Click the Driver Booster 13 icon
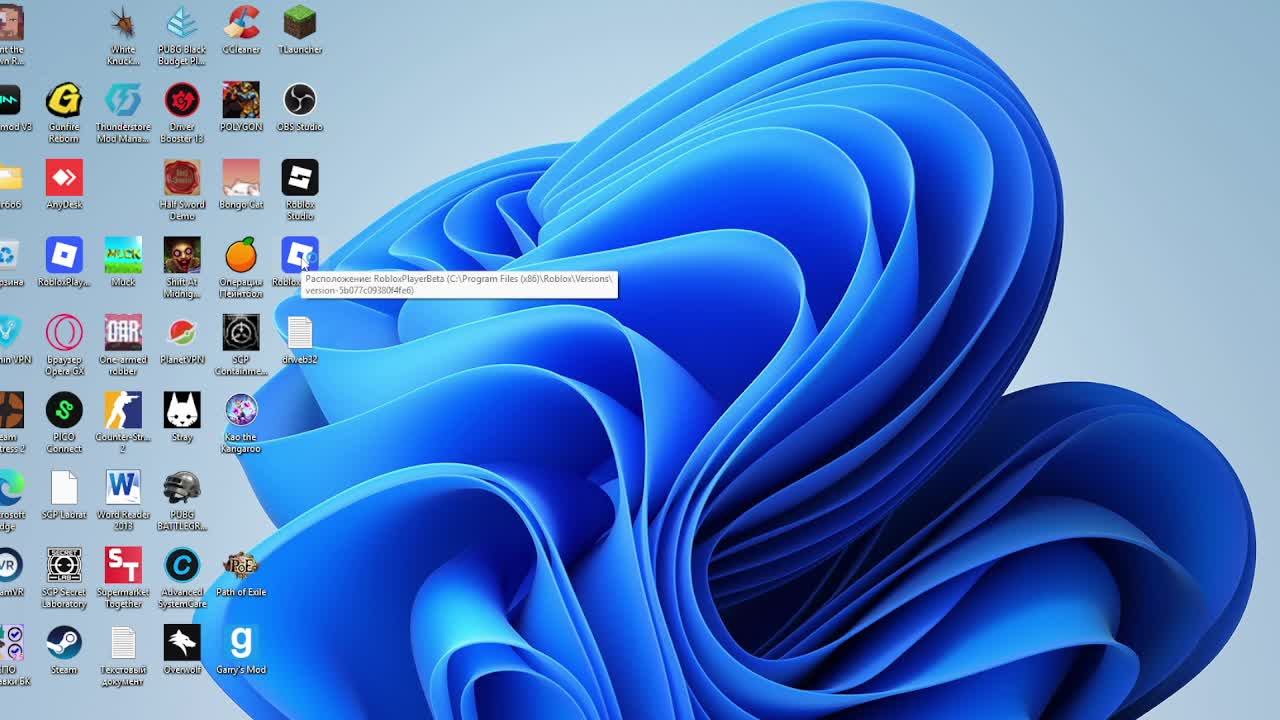The height and width of the screenshot is (720, 1280). tap(182, 113)
